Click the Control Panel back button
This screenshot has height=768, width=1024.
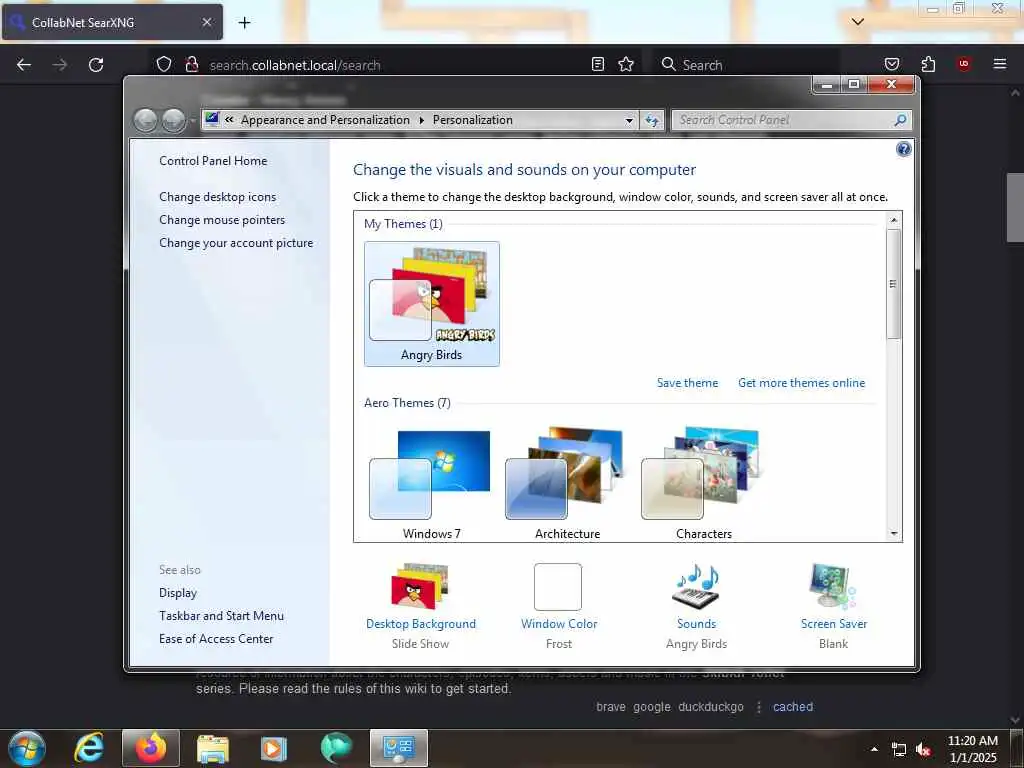click(x=146, y=120)
